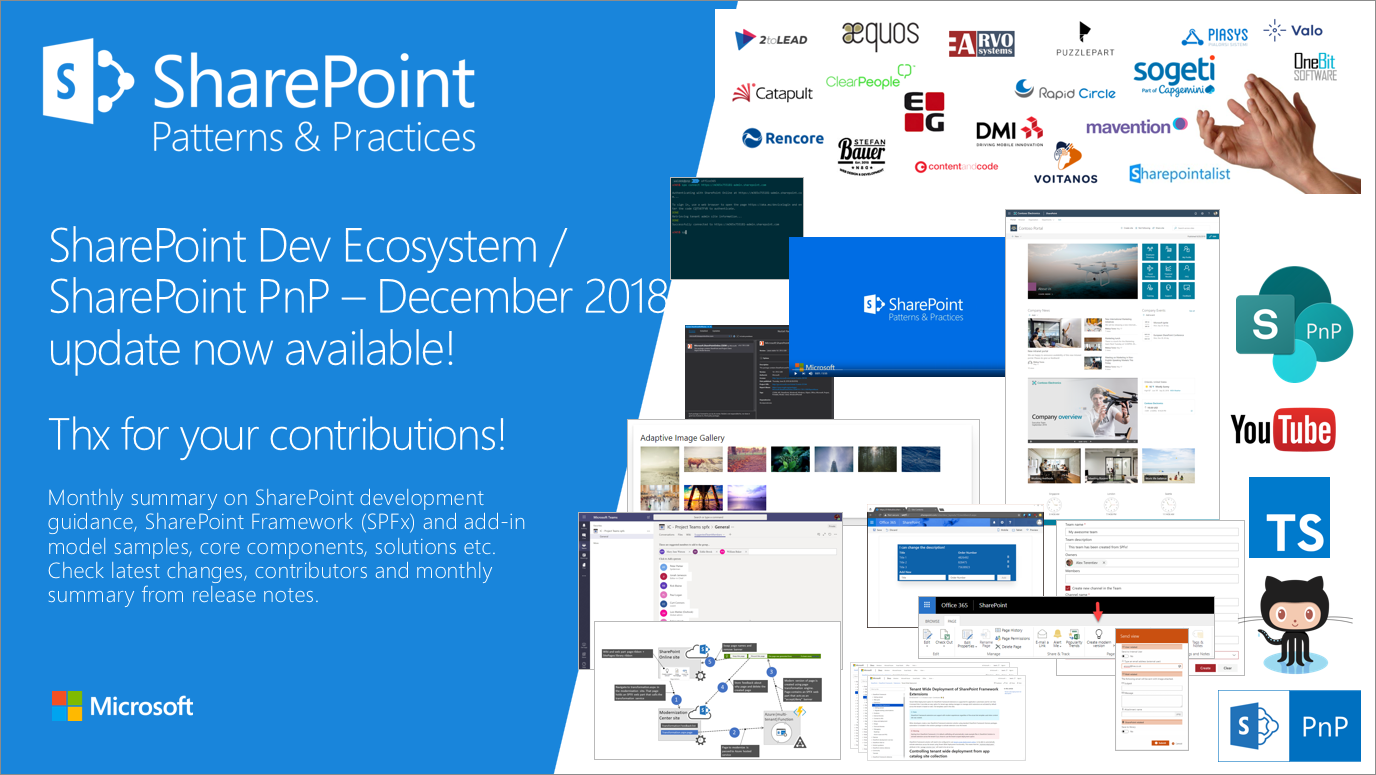Open the YouTube logo
The image size is (1376, 775).
coord(1284,428)
